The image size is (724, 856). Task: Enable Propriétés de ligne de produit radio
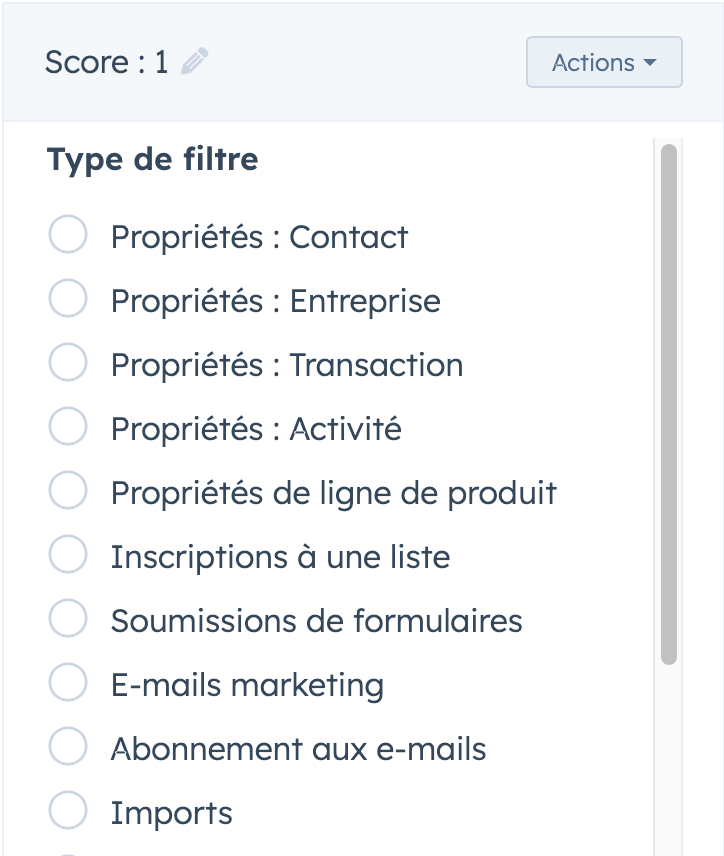68,490
